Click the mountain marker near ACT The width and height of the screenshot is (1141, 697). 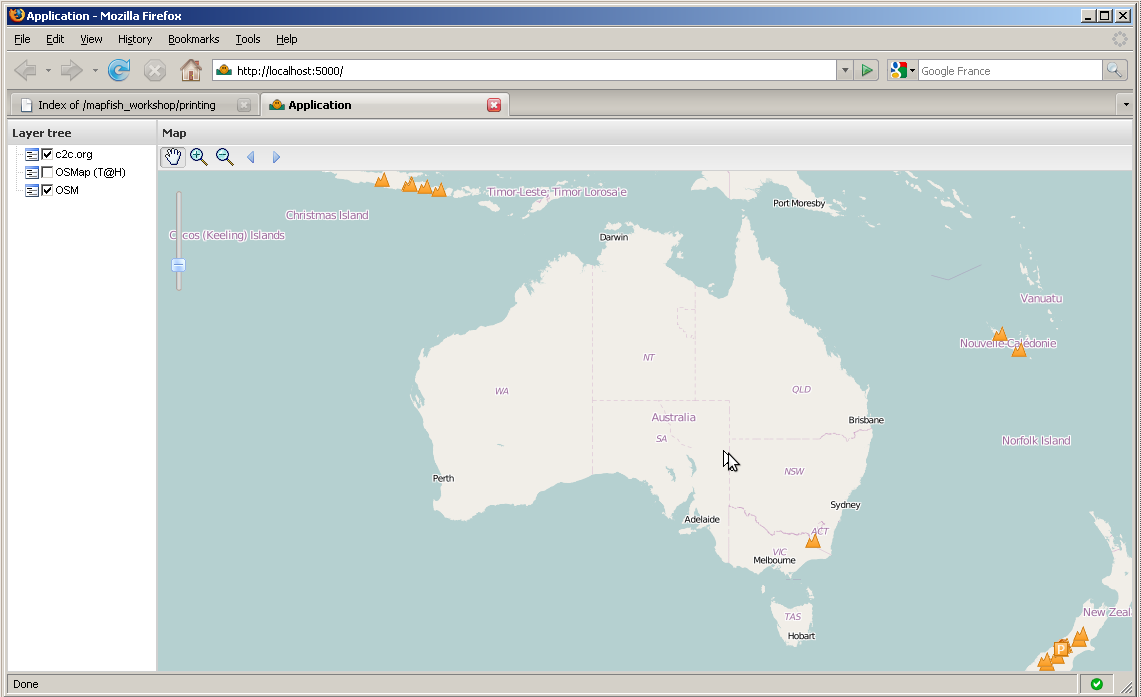click(x=813, y=540)
